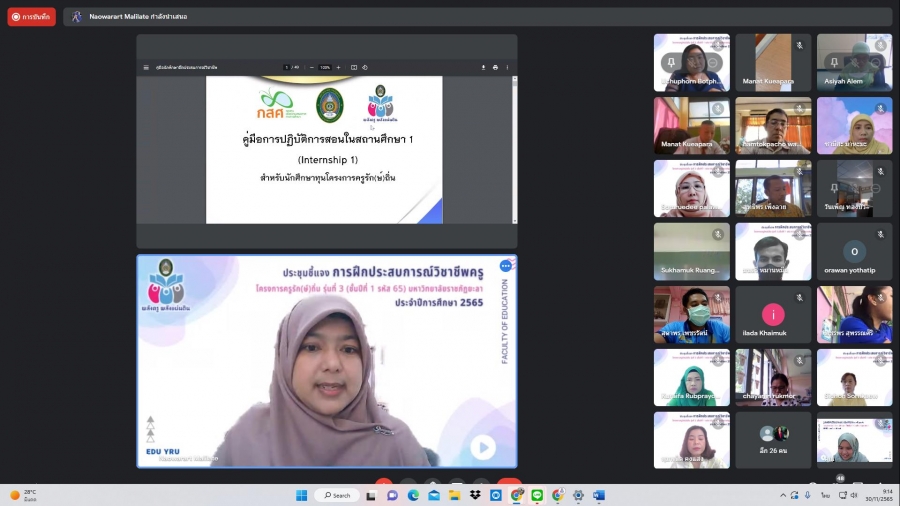900x506 pixels.
Task: Open the Windows Start menu
Action: [301, 495]
